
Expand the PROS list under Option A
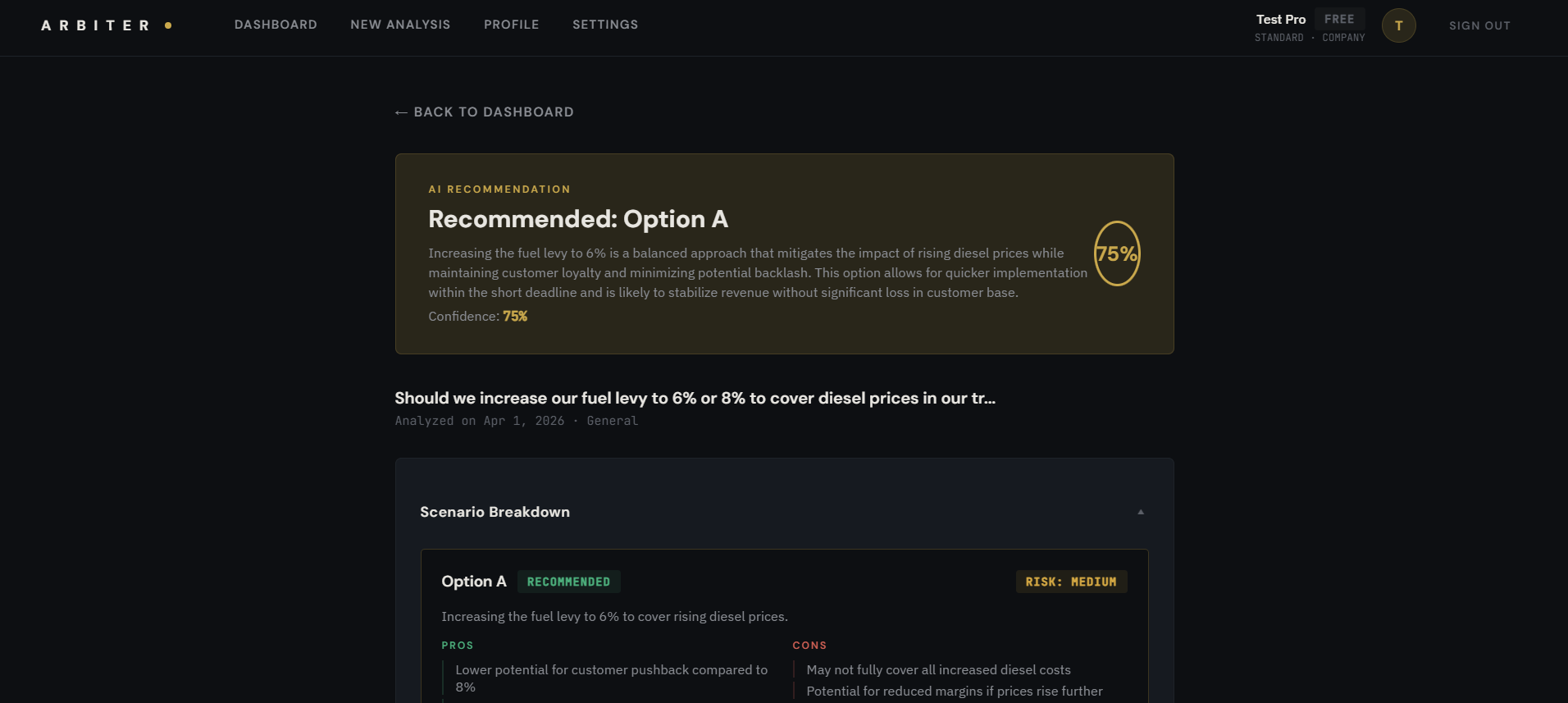point(457,646)
